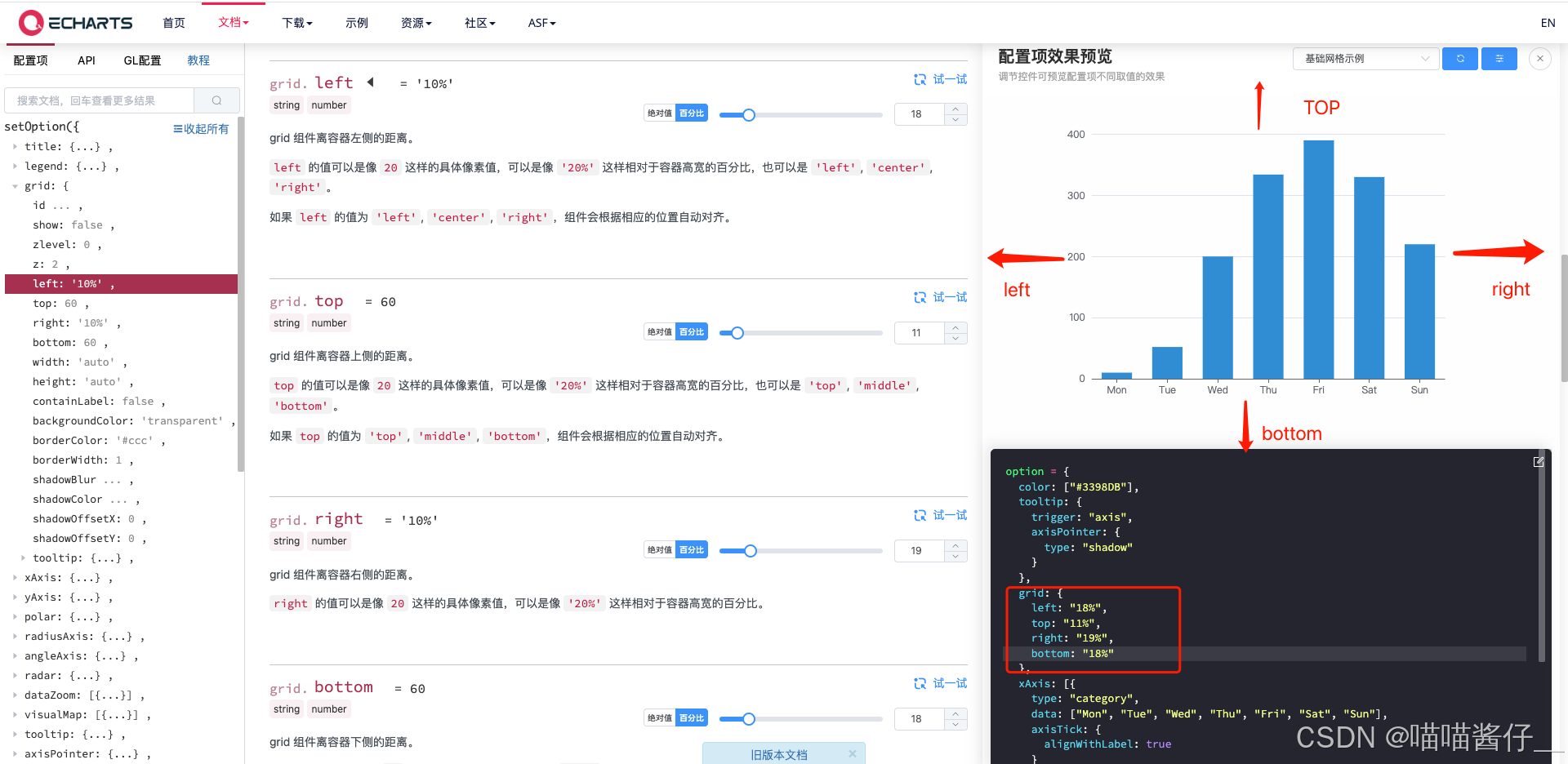
Task: Open the 下载 dropdown menu
Action: coord(297,23)
